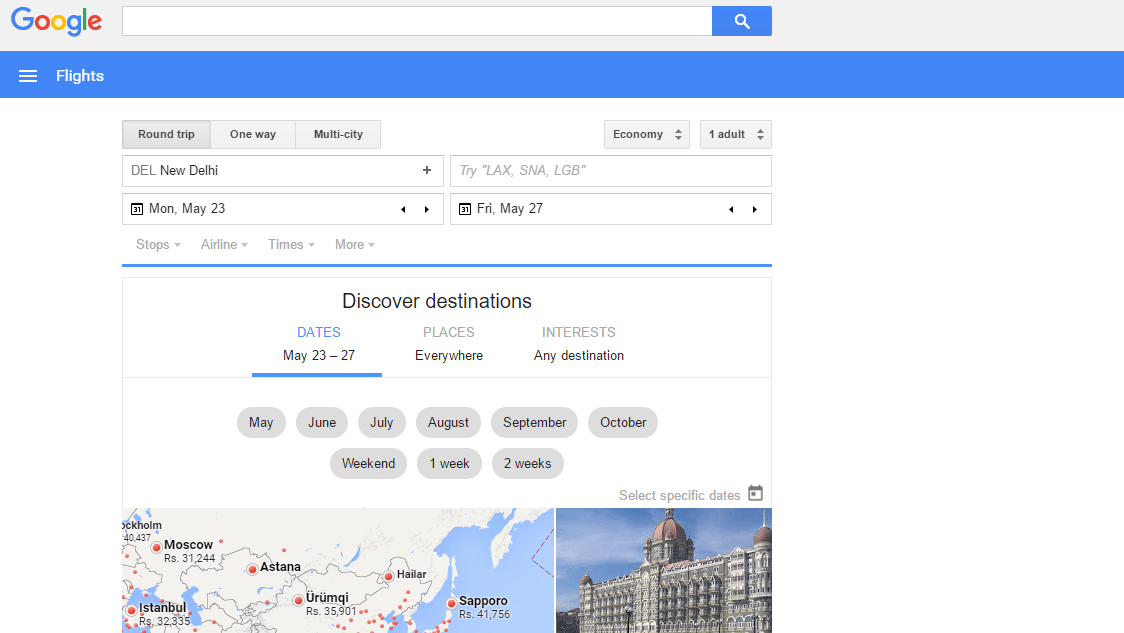This screenshot has width=1124, height=633.
Task: Click the Moscow map marker dot
Action: [156, 547]
